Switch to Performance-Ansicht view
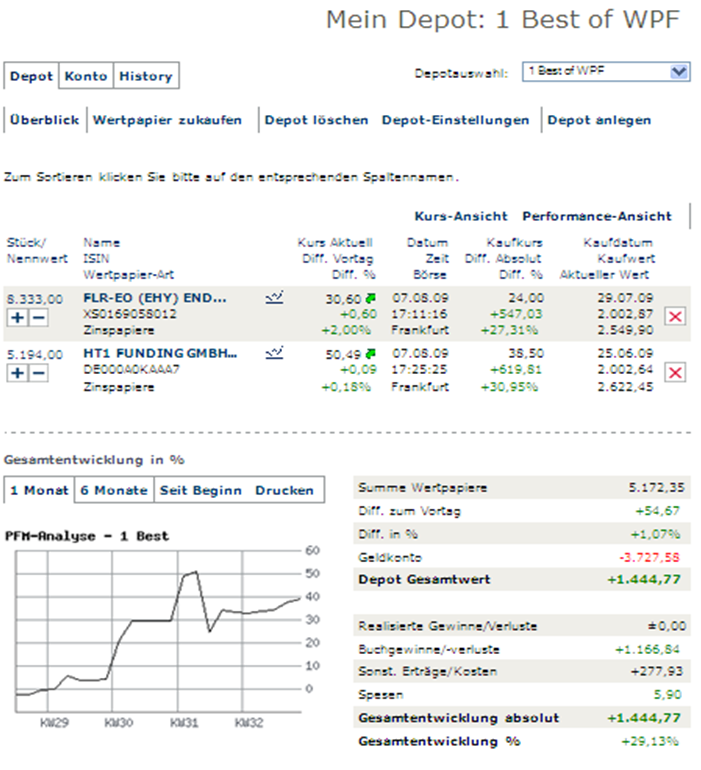Viewport: 701px width, 770px height. coord(597,216)
